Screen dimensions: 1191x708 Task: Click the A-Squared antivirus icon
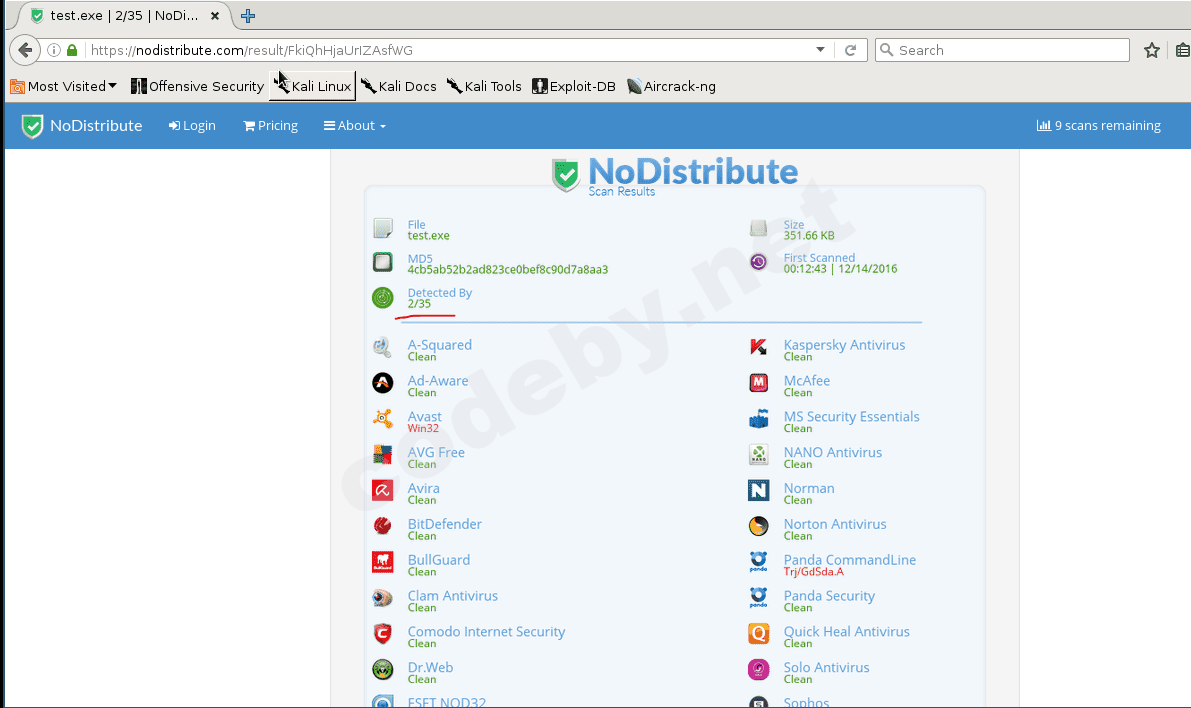point(382,348)
